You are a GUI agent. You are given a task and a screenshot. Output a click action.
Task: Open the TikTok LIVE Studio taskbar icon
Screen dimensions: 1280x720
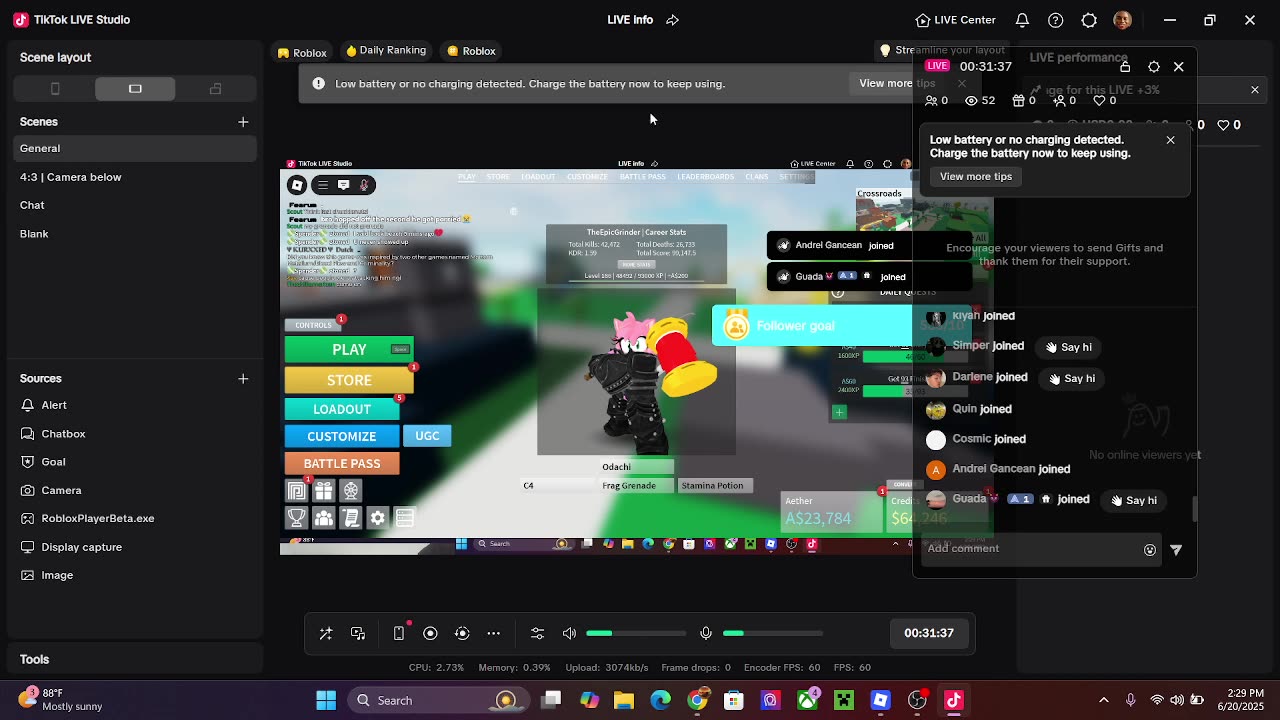click(x=954, y=701)
